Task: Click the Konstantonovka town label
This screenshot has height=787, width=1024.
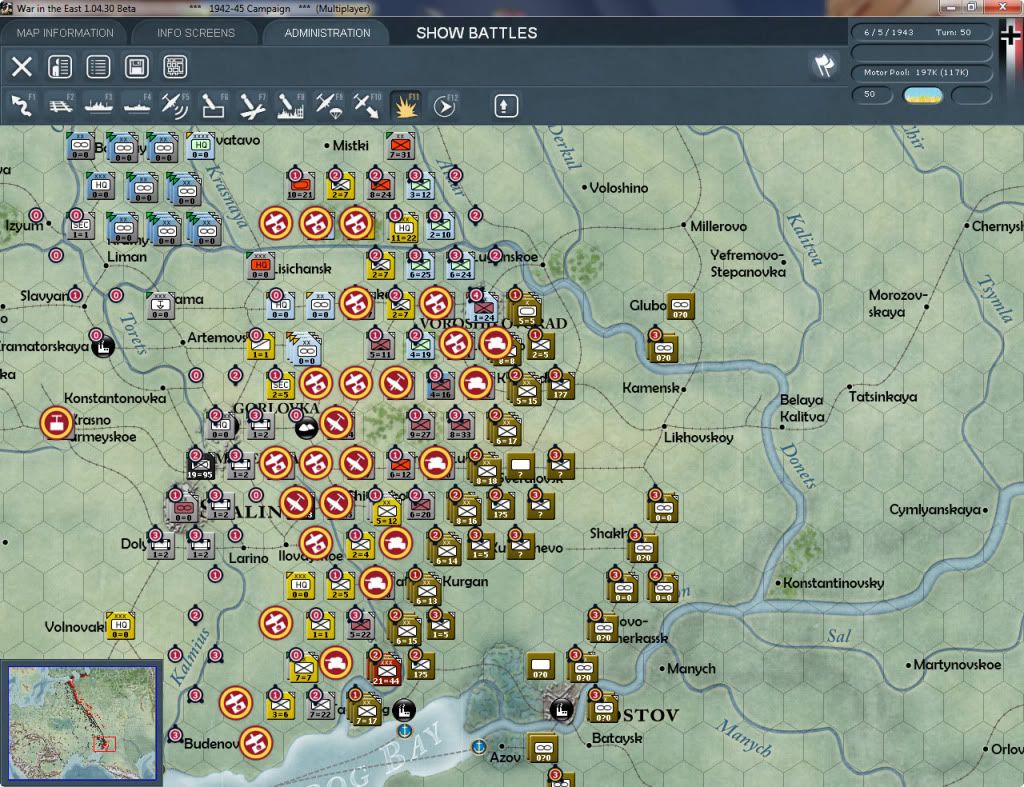Action: tap(115, 398)
